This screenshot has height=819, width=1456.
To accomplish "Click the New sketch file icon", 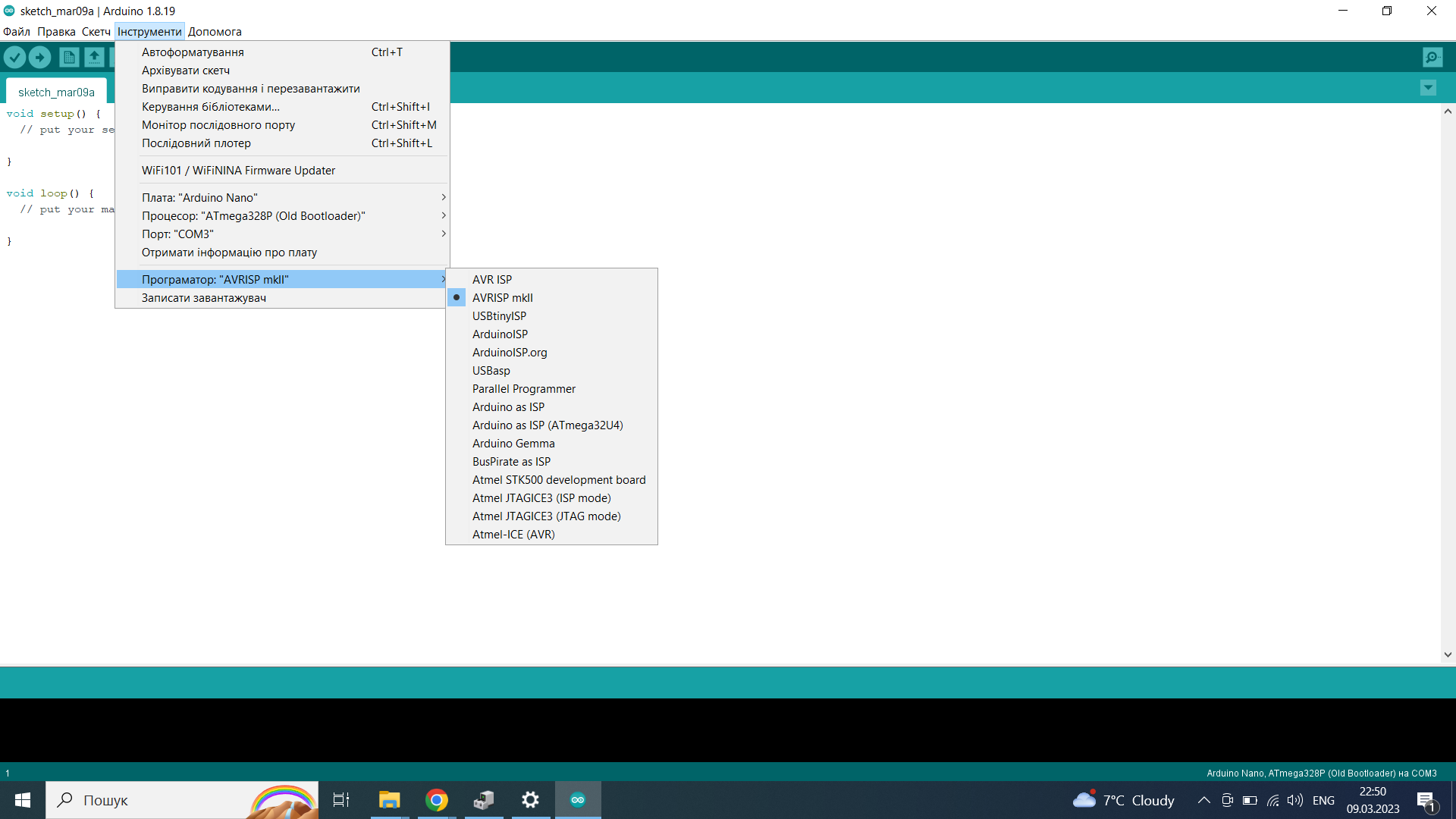I will (x=69, y=57).
